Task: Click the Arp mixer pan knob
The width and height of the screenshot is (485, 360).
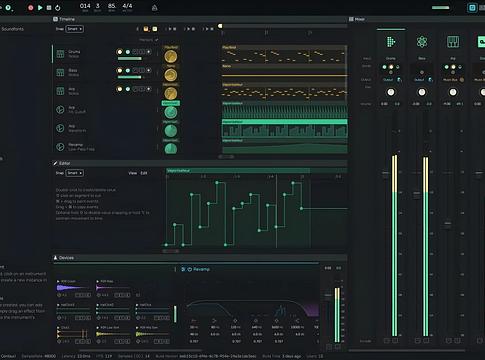Action: click(x=453, y=92)
